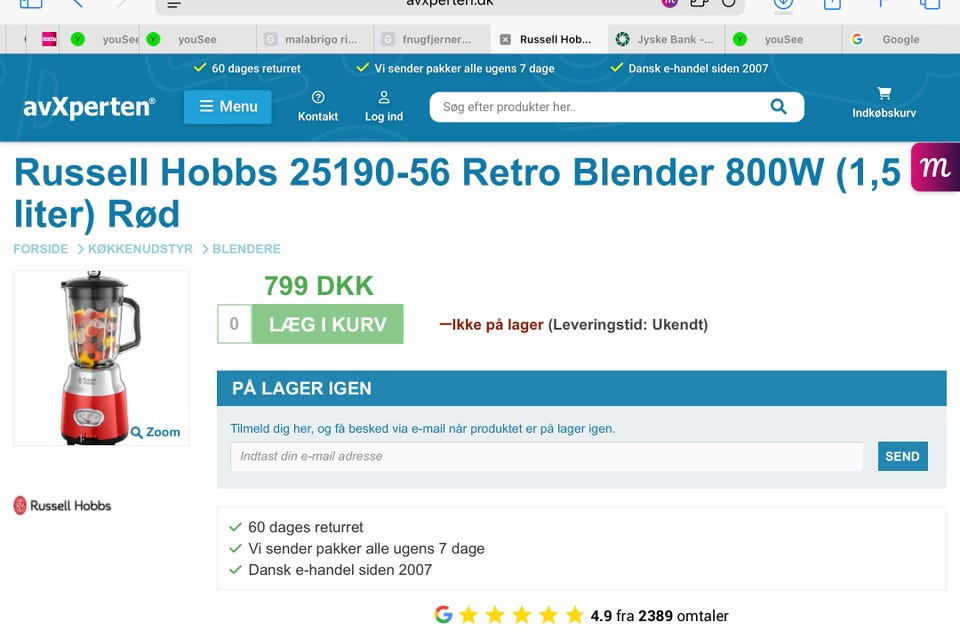The image size is (960, 638).
Task: Go to the FORSIDE breadcrumb
Action: click(x=41, y=249)
